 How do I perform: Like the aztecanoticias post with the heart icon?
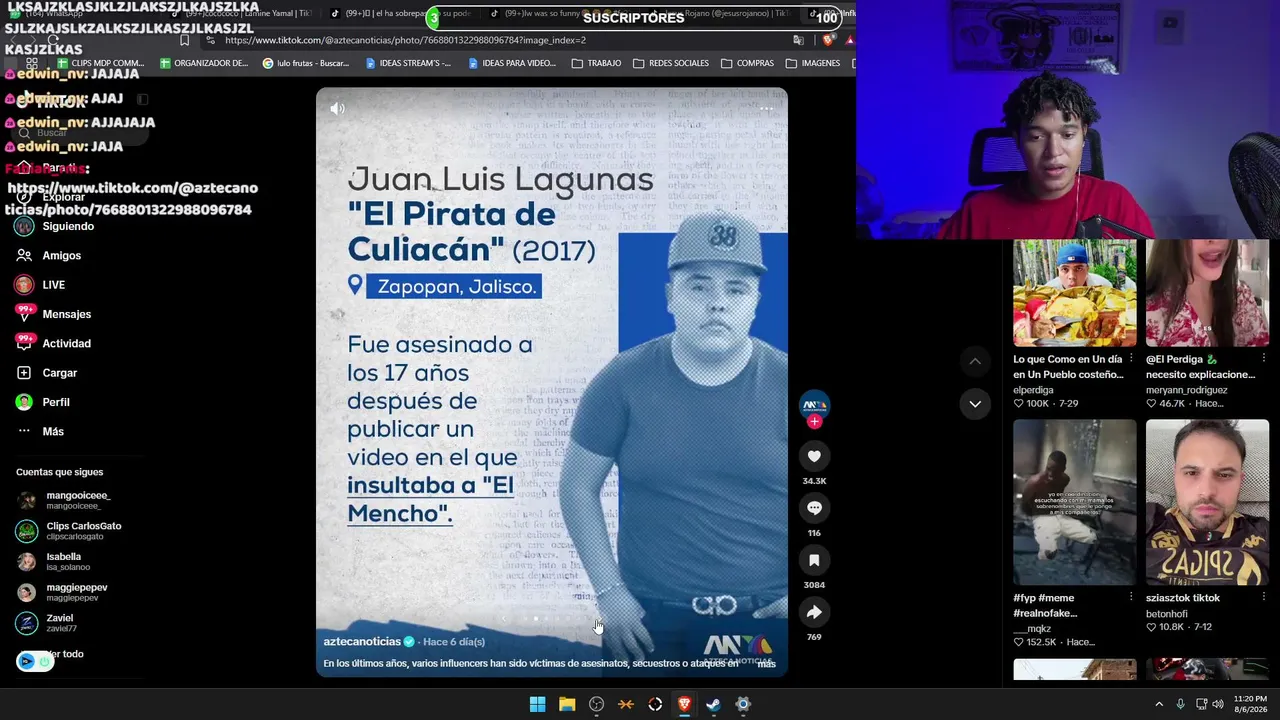(814, 456)
